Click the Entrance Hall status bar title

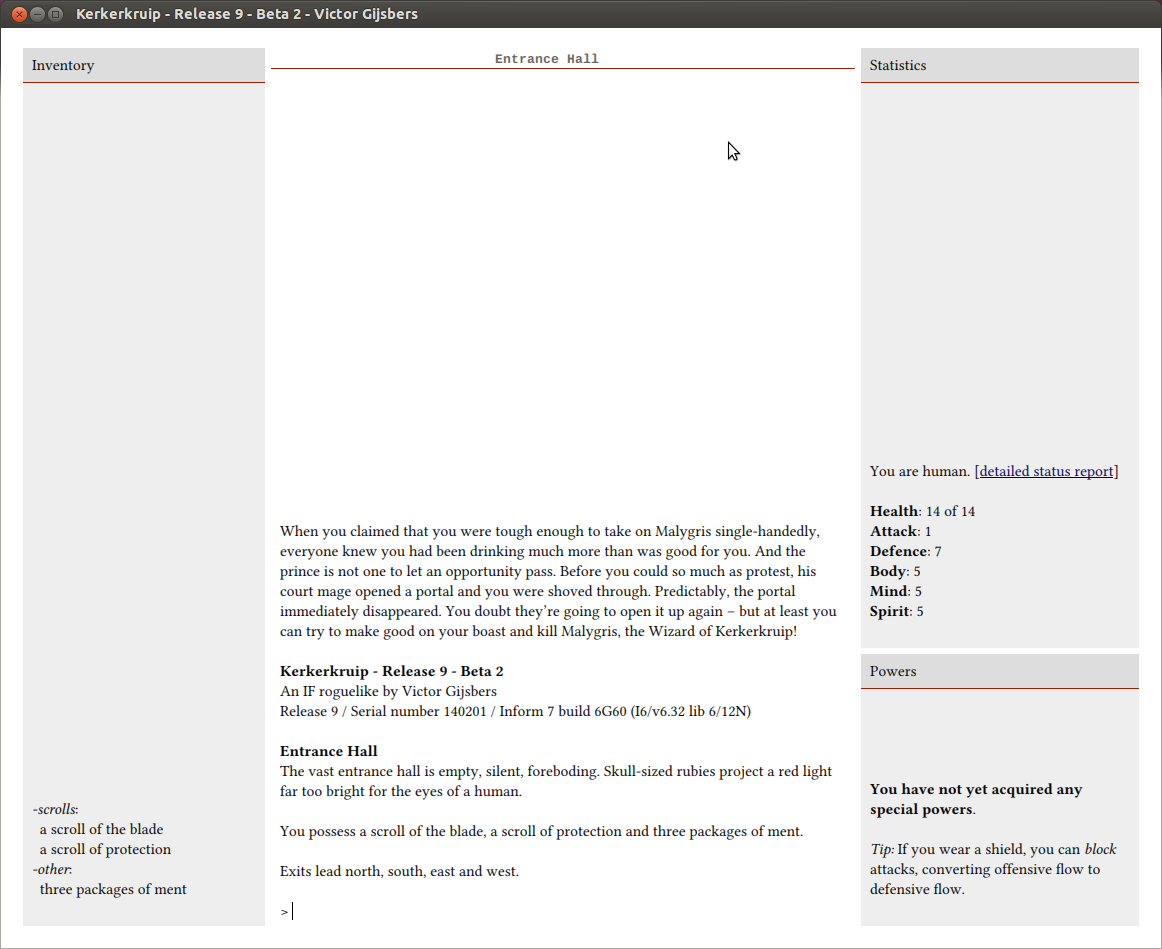tap(547, 59)
